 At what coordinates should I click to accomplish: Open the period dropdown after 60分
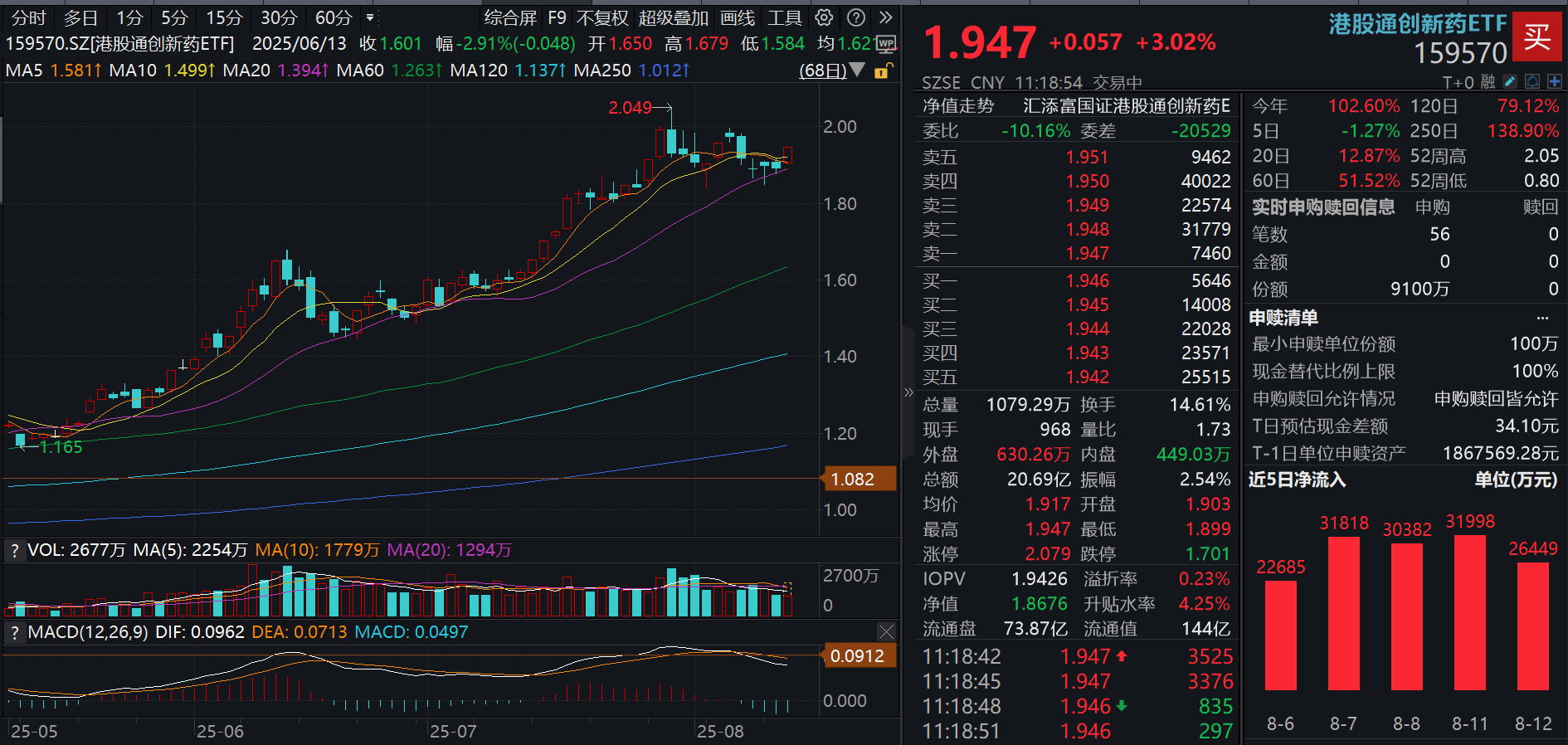click(x=370, y=17)
